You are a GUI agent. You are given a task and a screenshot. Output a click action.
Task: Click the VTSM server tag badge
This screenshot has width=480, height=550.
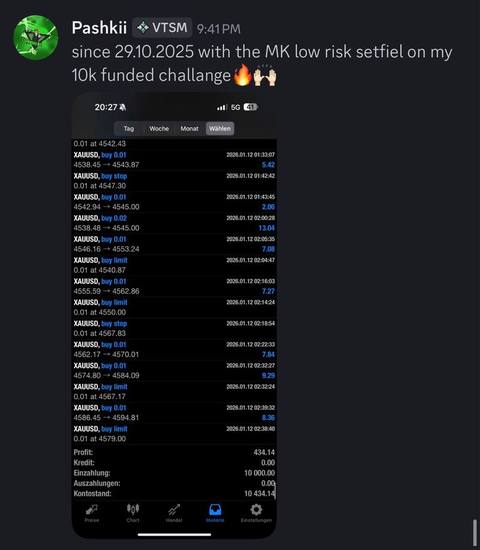(x=162, y=27)
